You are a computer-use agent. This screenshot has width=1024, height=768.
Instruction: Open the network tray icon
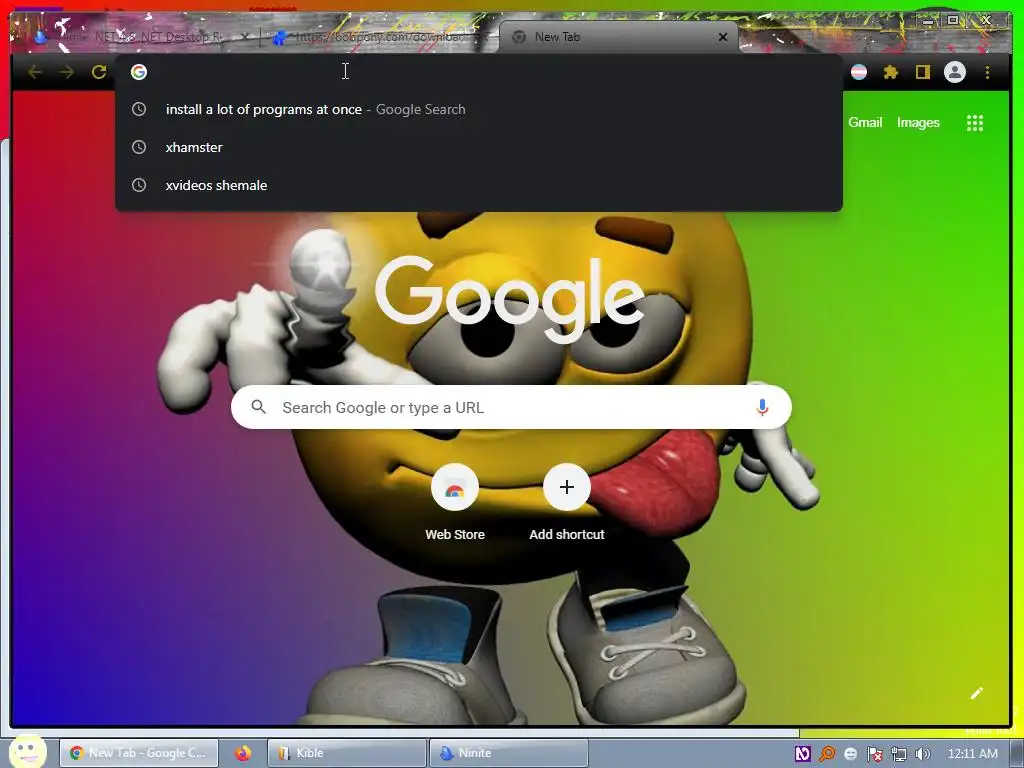pyautogui.click(x=899, y=754)
